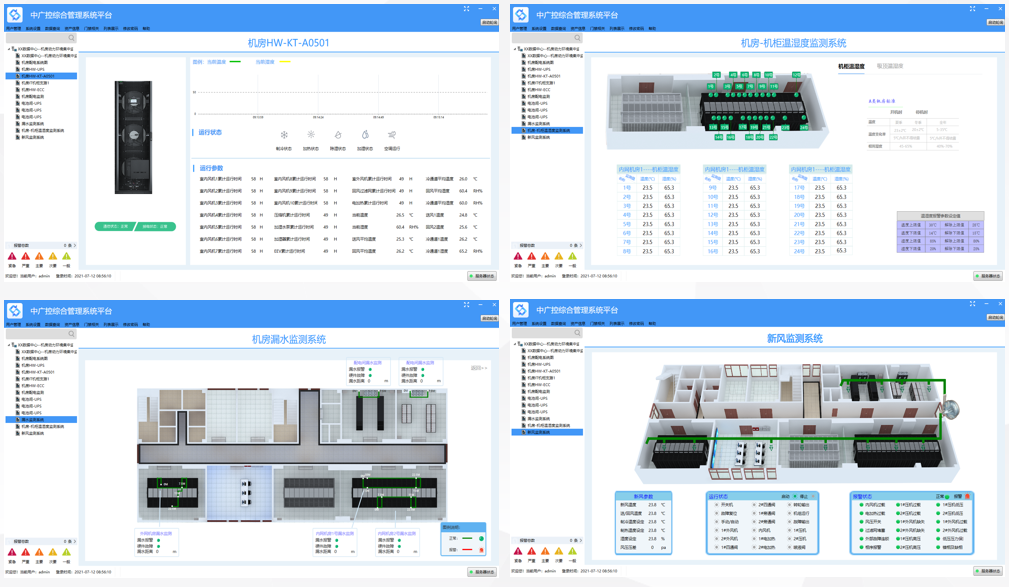Image resolution: width=1009 pixels, height=587 pixels.
Task: Collapse the root tree node in the HW-KT-A0501 window
Action: tap(9, 49)
